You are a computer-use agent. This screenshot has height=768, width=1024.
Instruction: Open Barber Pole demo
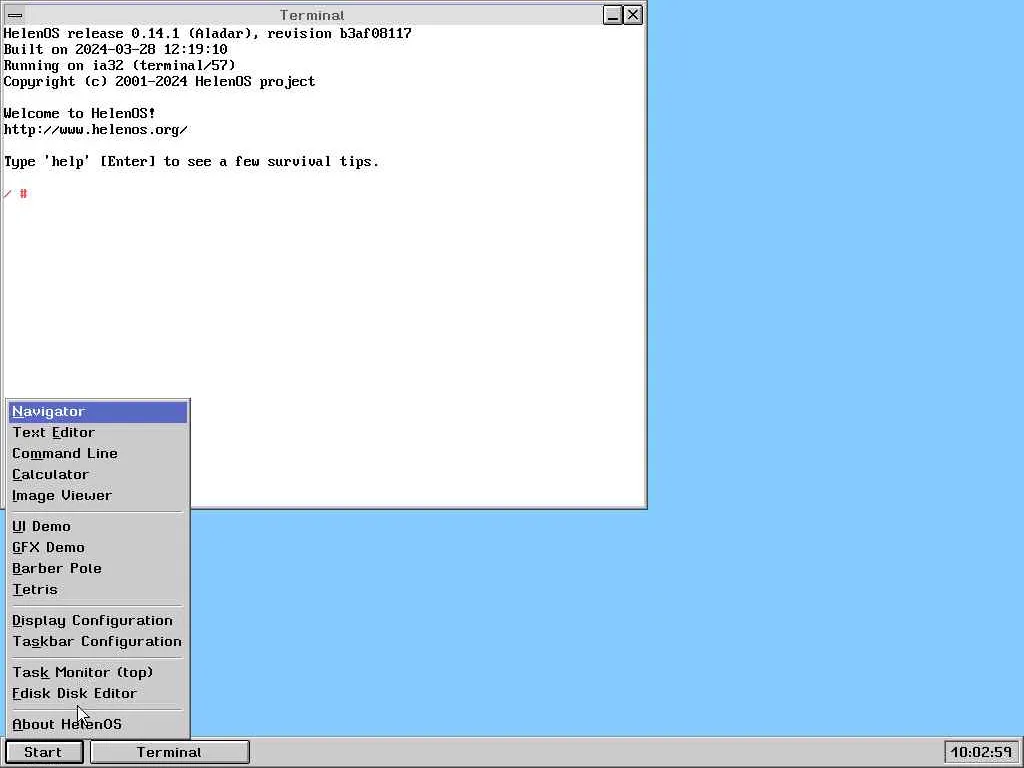click(x=98, y=568)
